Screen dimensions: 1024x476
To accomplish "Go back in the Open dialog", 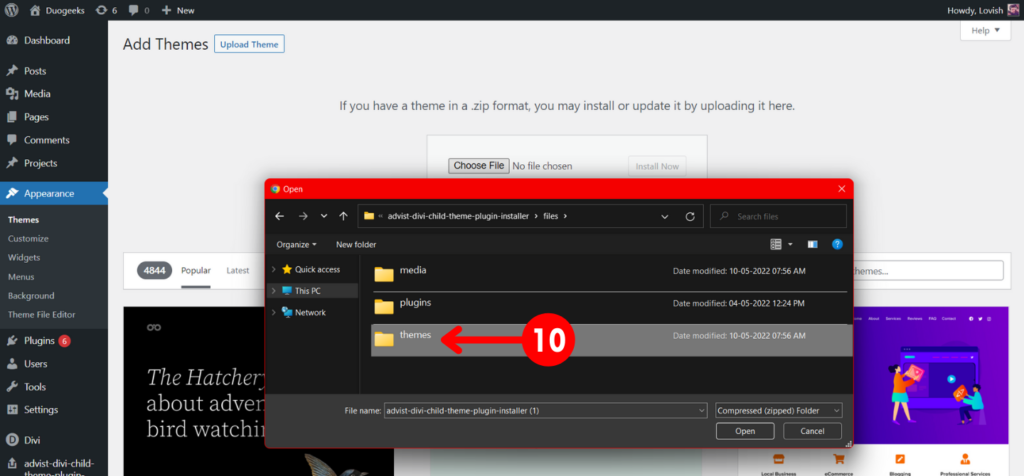I will (x=280, y=216).
